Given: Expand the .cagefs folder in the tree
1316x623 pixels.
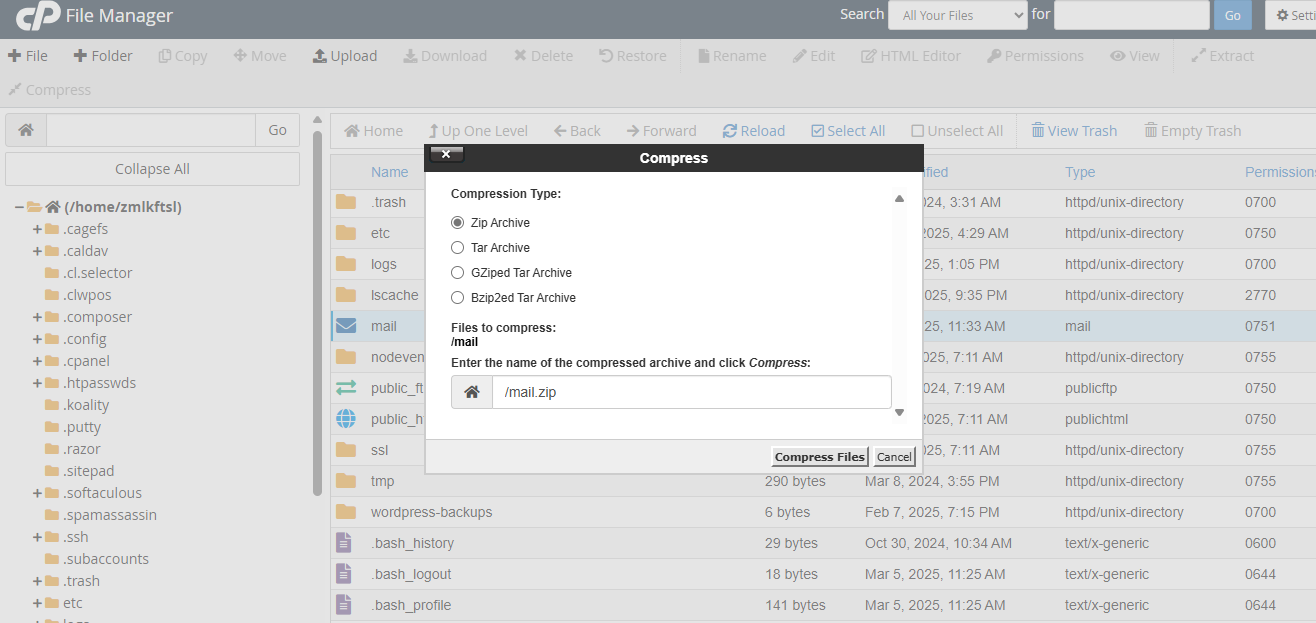Looking at the screenshot, I should (37, 229).
